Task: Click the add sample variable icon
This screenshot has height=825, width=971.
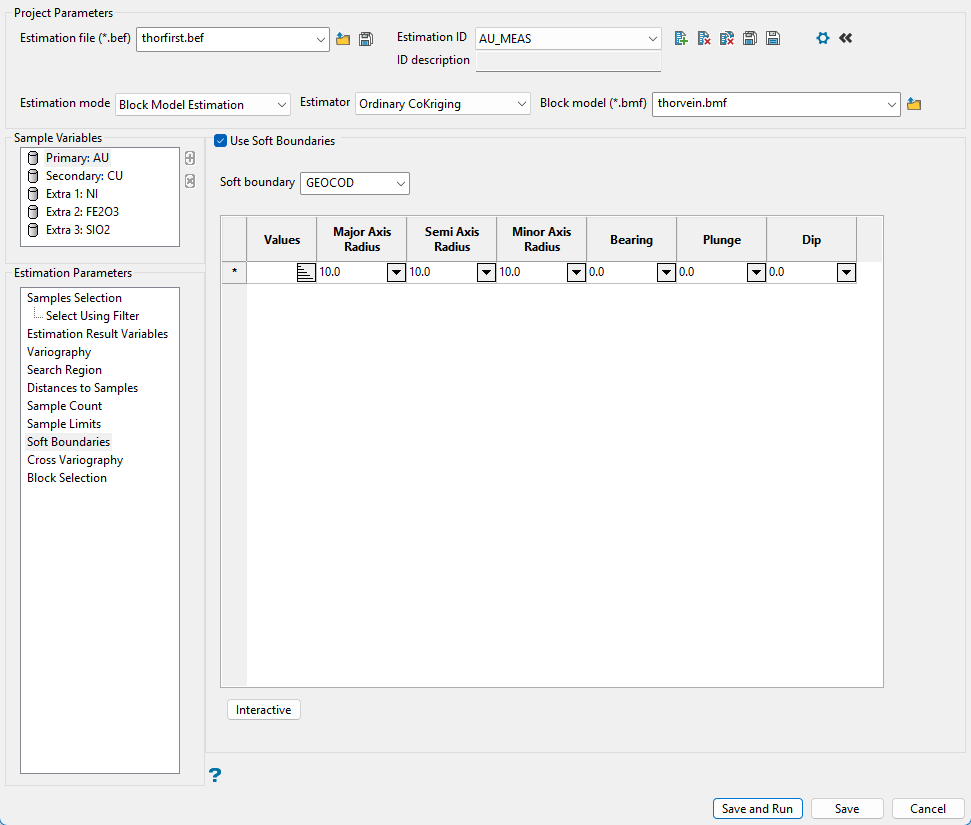Action: (x=190, y=158)
